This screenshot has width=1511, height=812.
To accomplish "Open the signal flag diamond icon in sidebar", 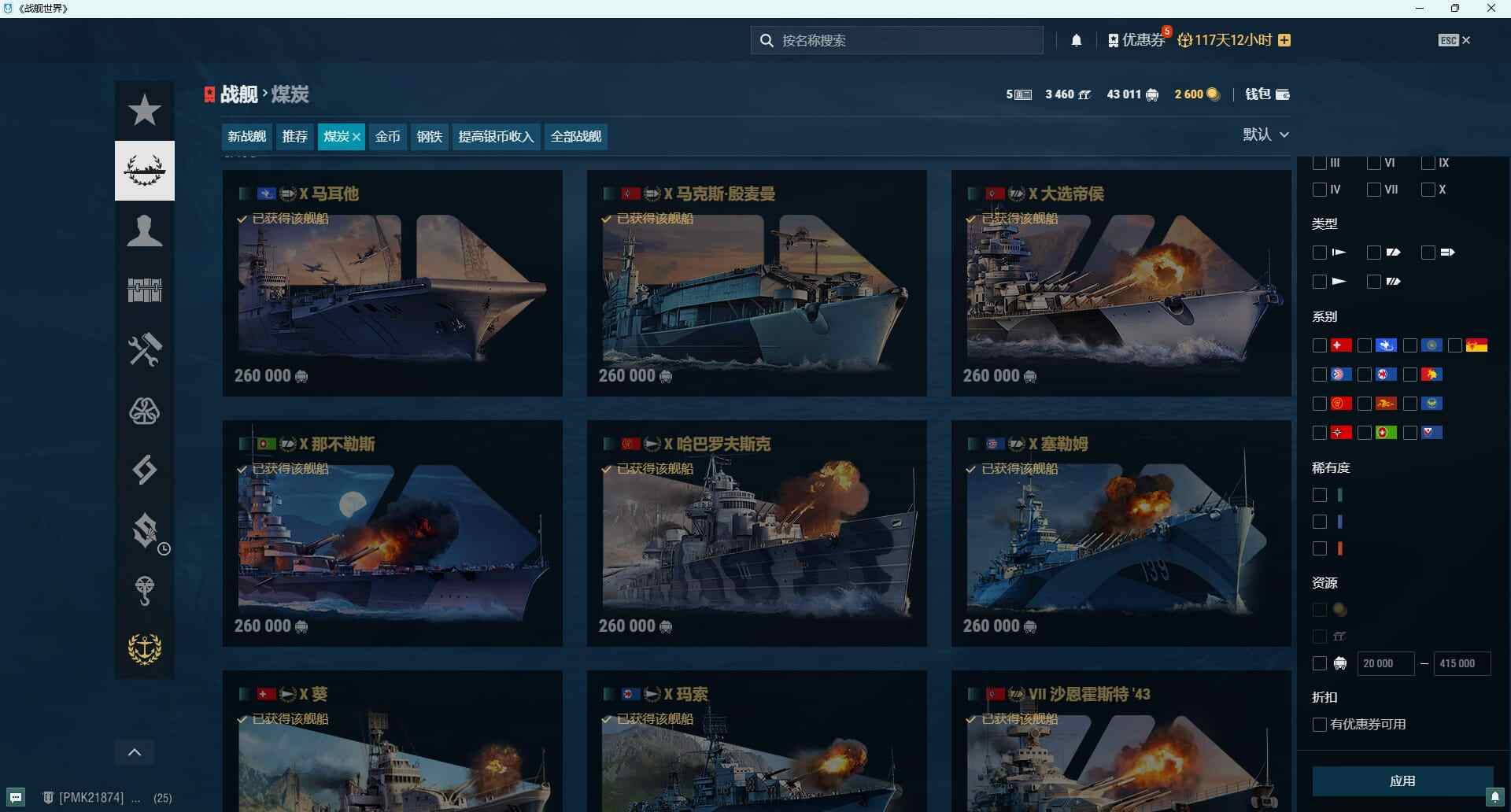I will tap(145, 470).
